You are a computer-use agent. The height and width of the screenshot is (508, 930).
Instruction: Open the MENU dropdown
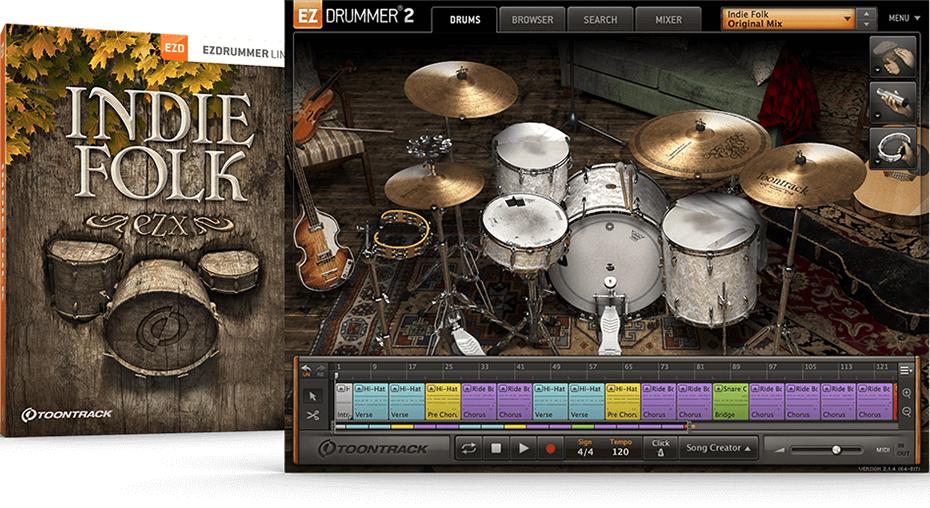(x=903, y=18)
